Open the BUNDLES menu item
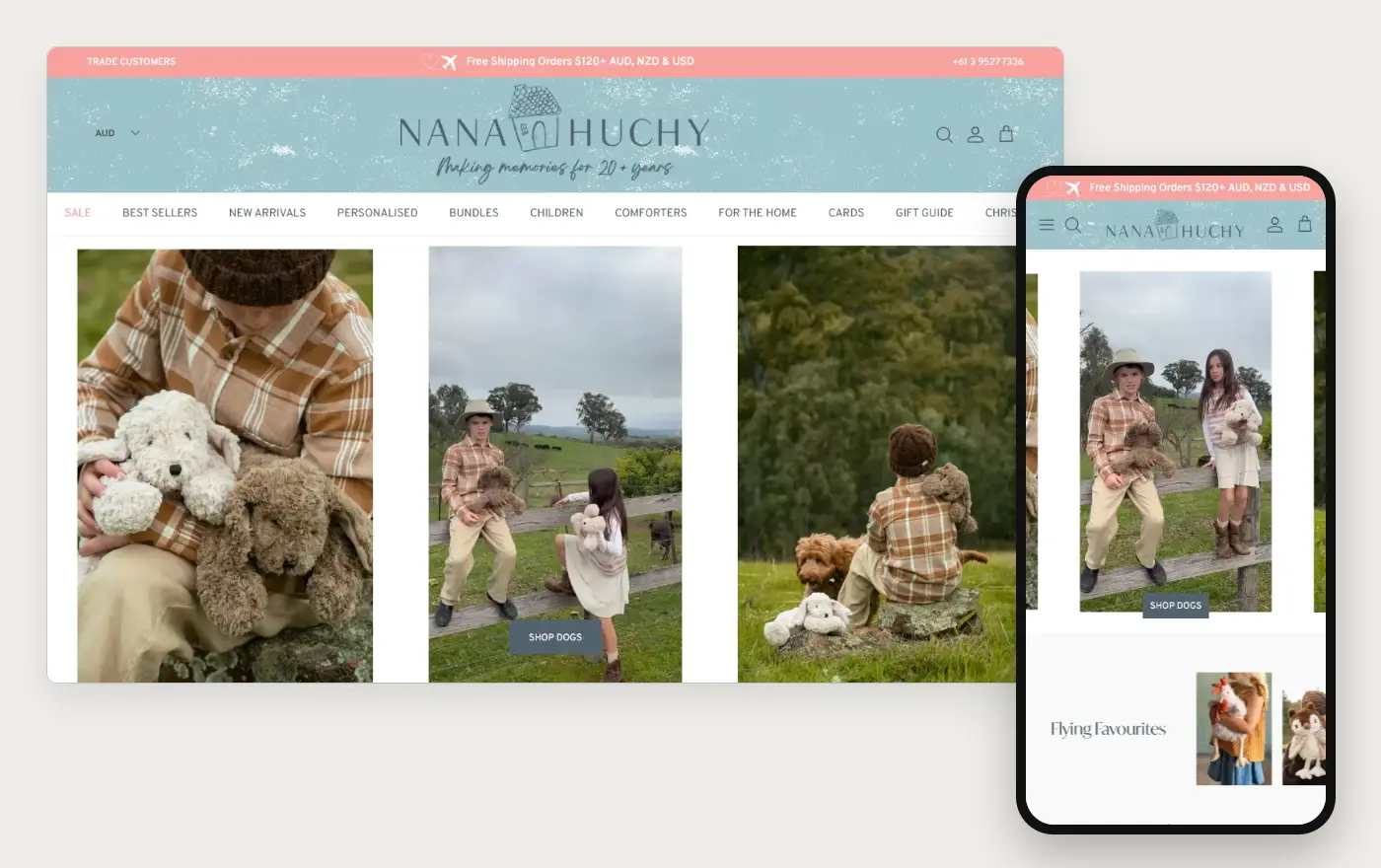 point(473,213)
